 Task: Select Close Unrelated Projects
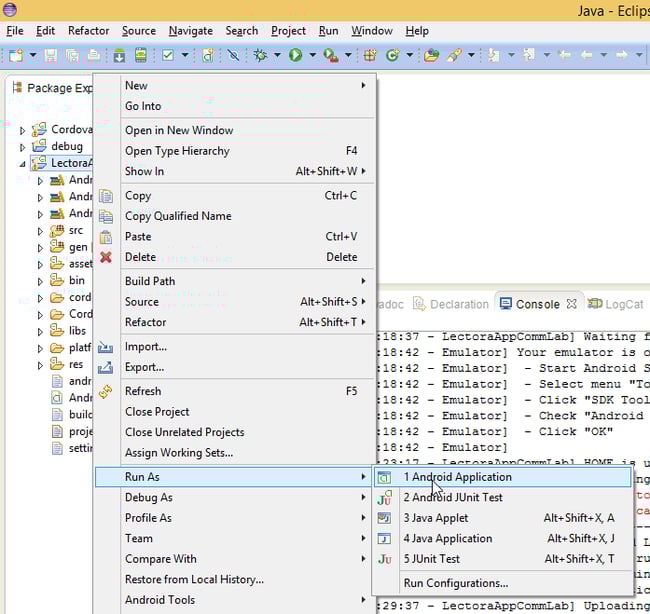click(248, 432)
